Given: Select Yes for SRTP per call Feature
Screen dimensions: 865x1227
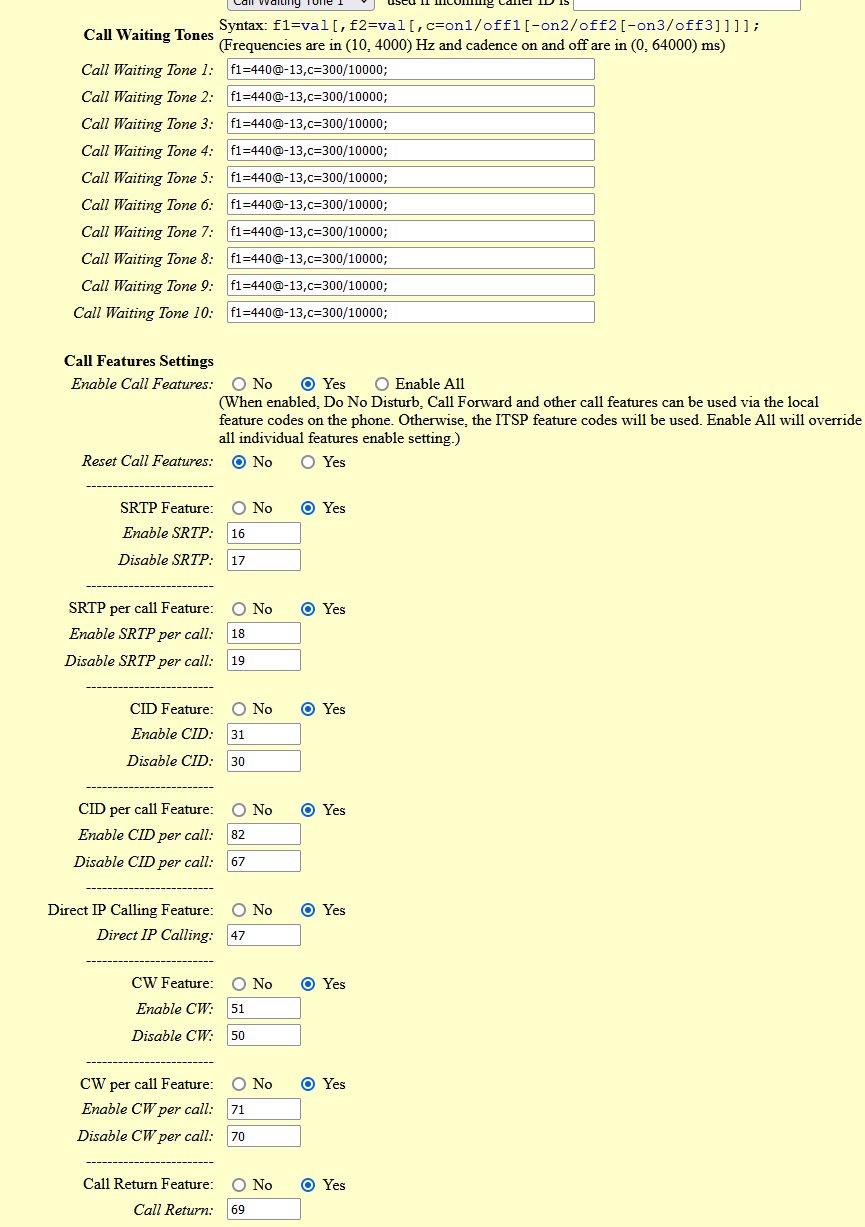Looking at the screenshot, I should pyautogui.click(x=309, y=609).
